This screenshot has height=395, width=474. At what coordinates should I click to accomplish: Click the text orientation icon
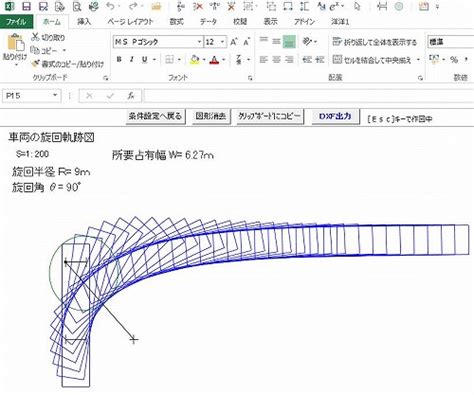(307, 41)
